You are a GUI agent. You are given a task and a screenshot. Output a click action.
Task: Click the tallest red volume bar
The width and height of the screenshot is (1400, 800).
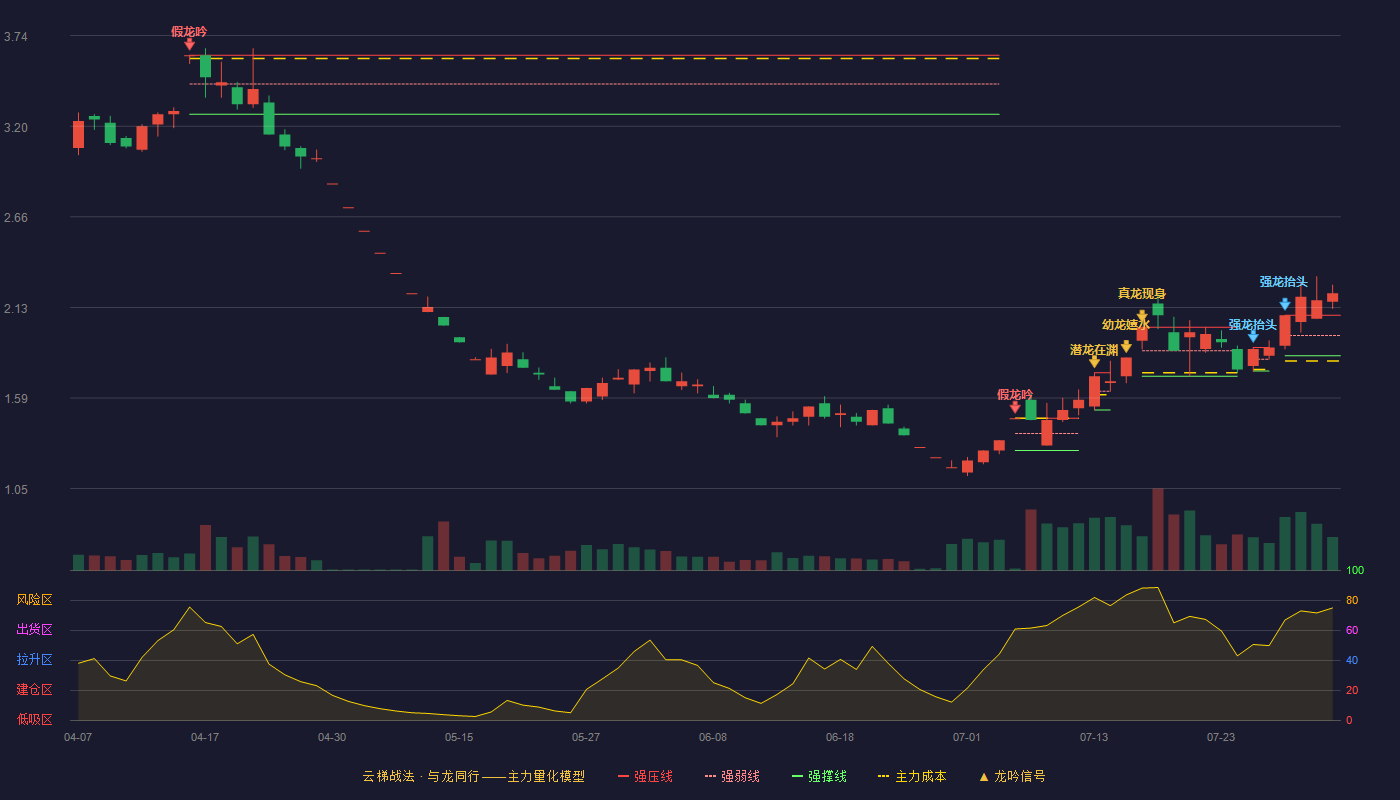(1158, 529)
